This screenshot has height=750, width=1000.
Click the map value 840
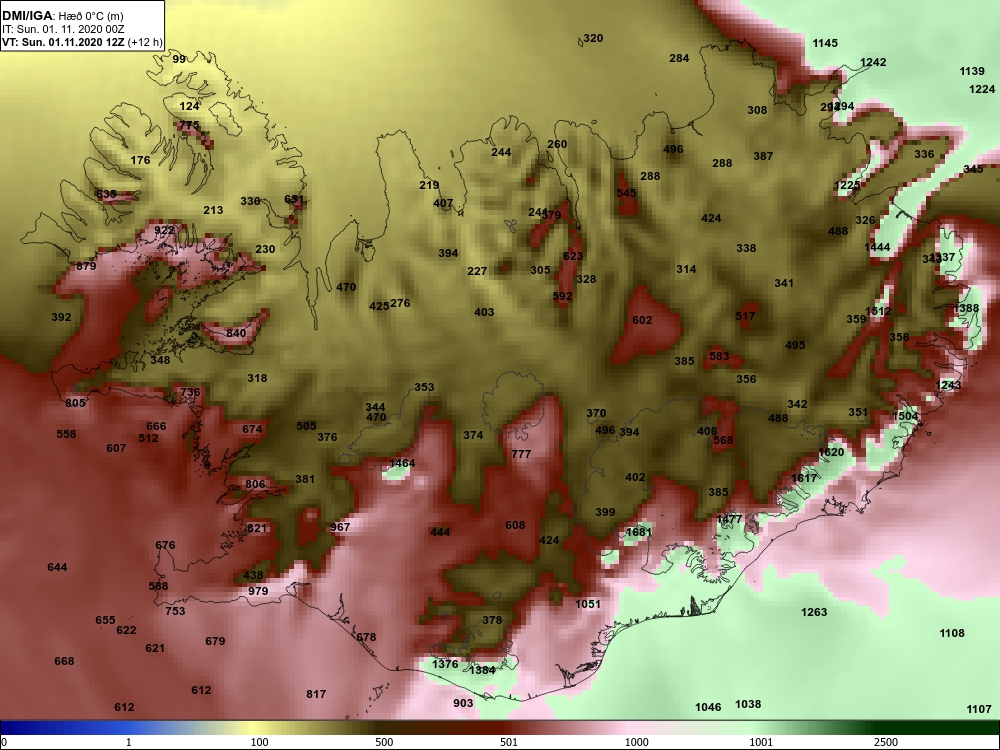pos(236,333)
